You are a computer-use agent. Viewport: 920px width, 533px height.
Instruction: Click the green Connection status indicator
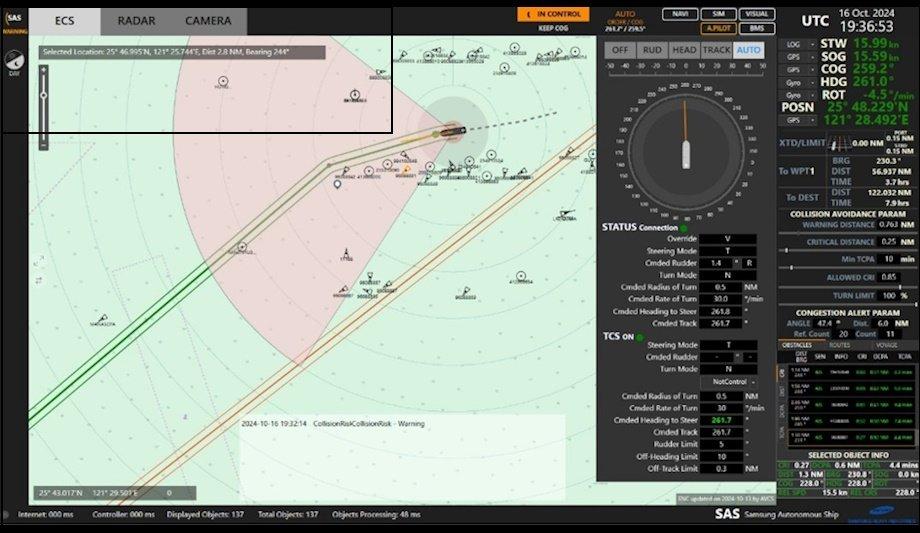684,228
